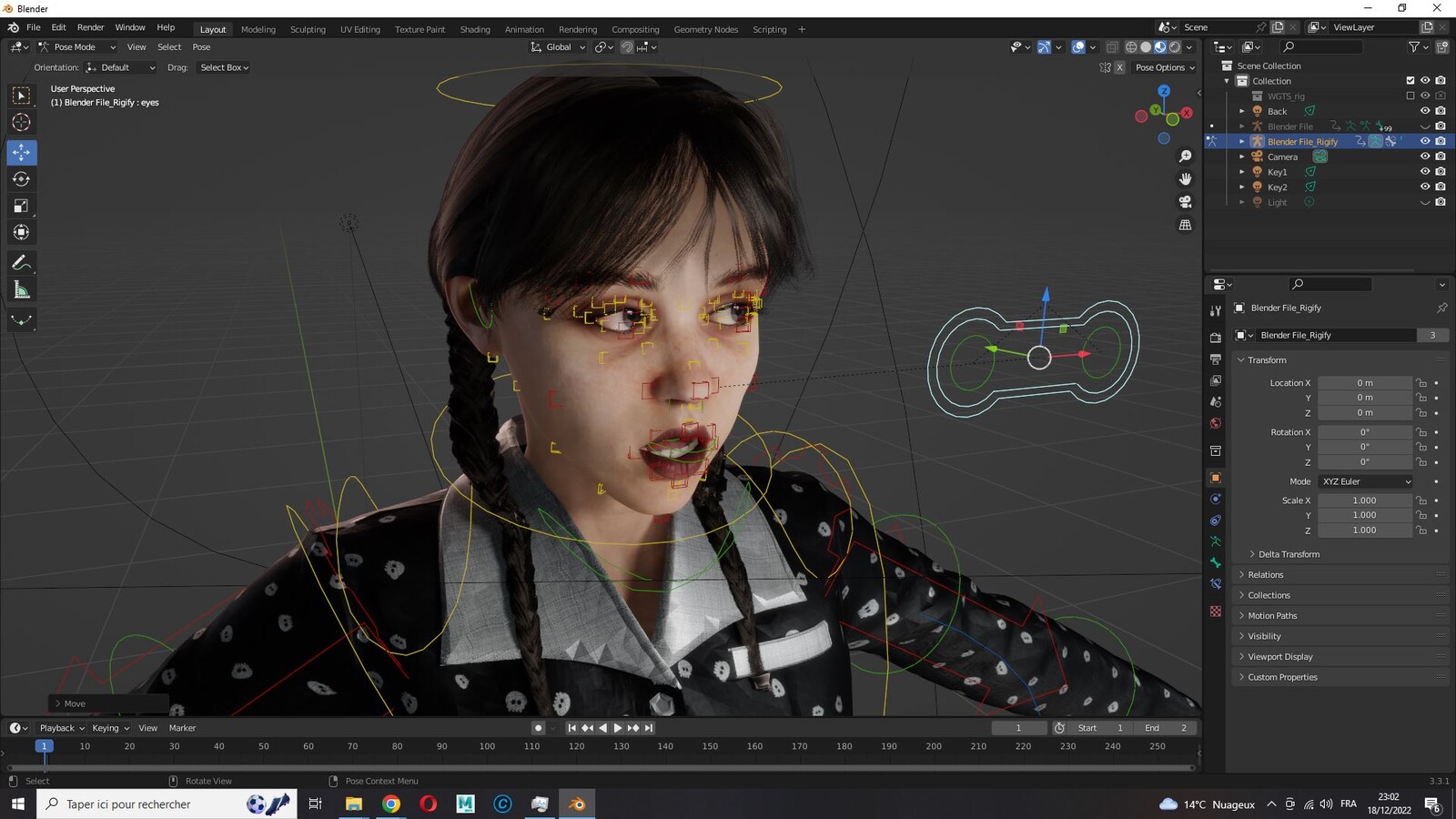
Task: Open the Keying popover in timeline
Action: tap(110, 728)
